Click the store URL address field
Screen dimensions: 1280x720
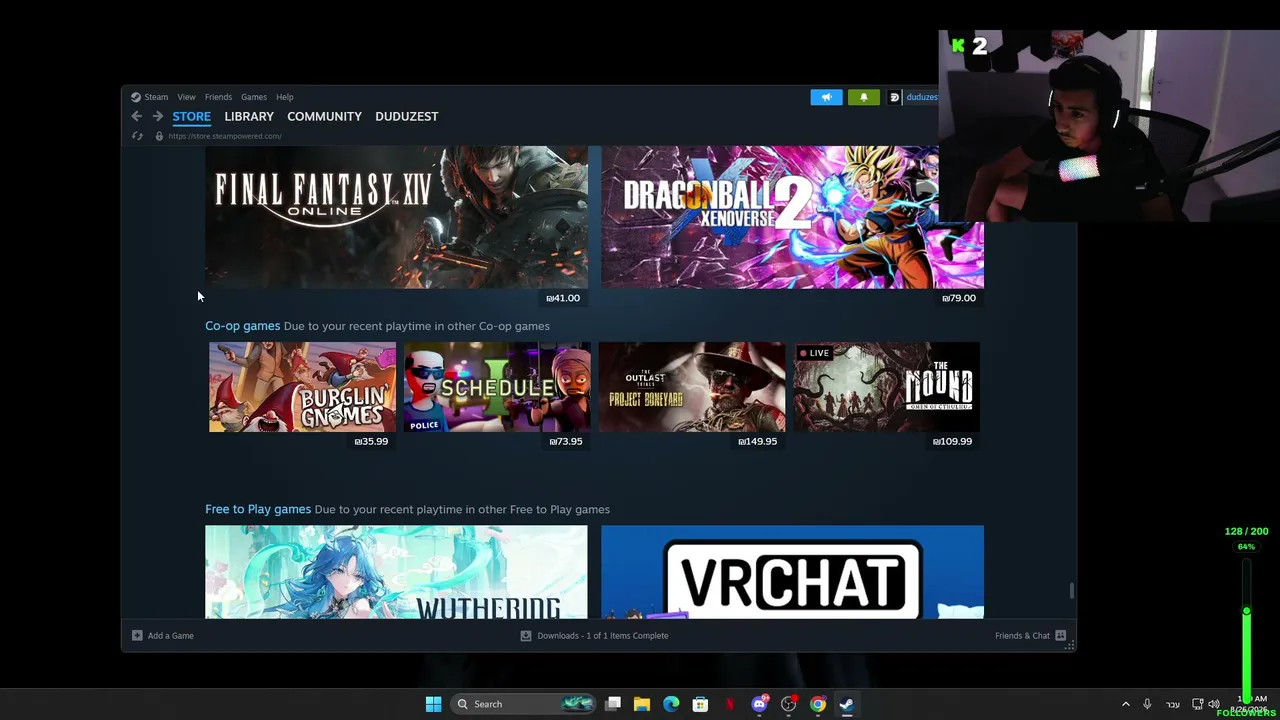click(225, 136)
